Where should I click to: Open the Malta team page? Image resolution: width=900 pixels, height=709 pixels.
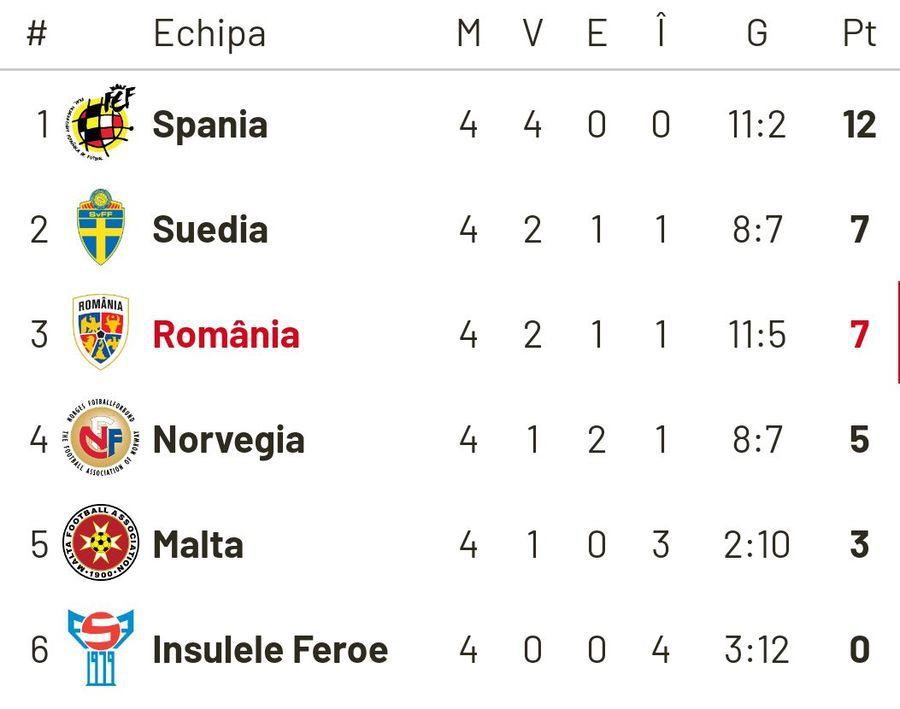[198, 545]
